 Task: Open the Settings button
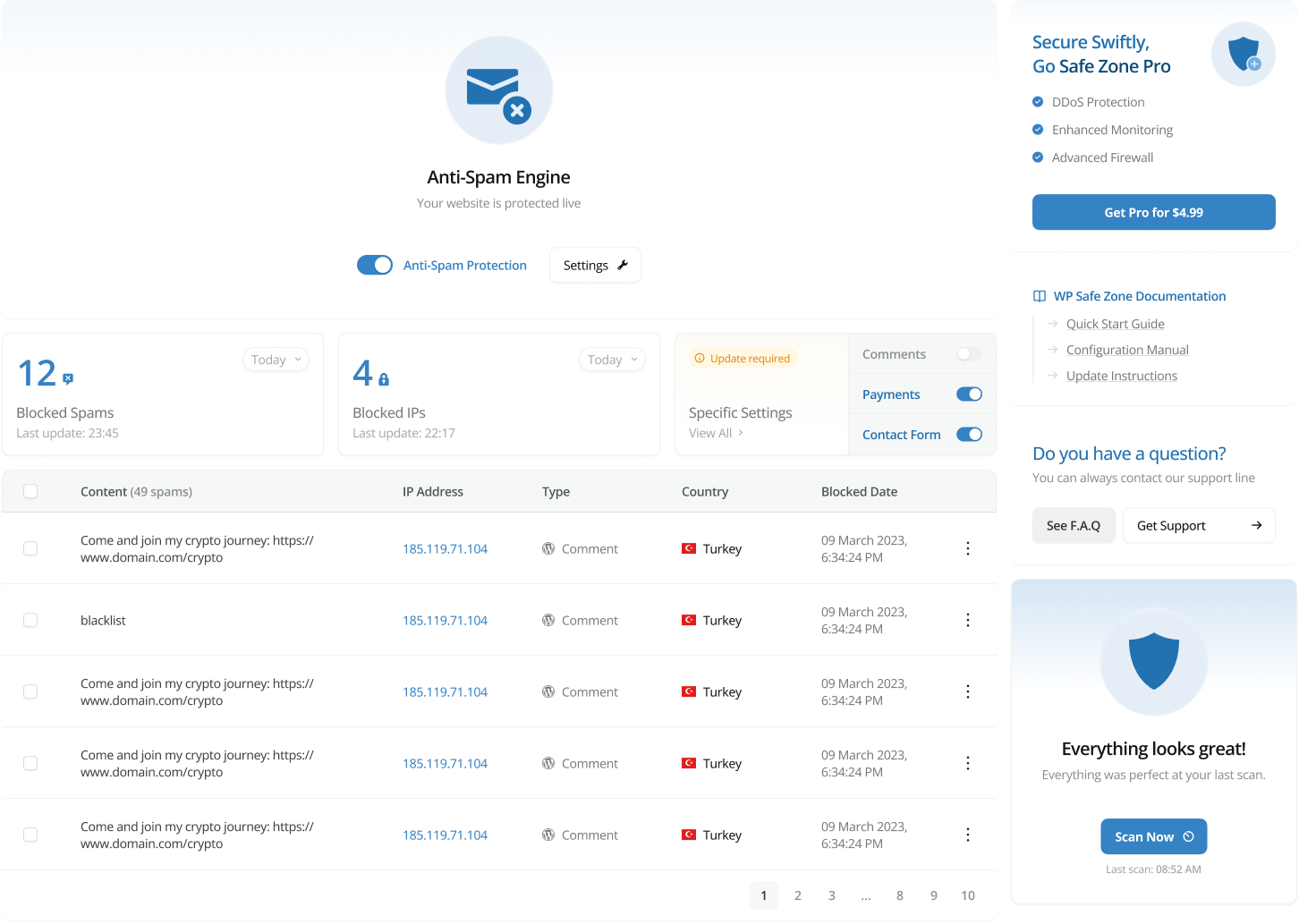[595, 265]
